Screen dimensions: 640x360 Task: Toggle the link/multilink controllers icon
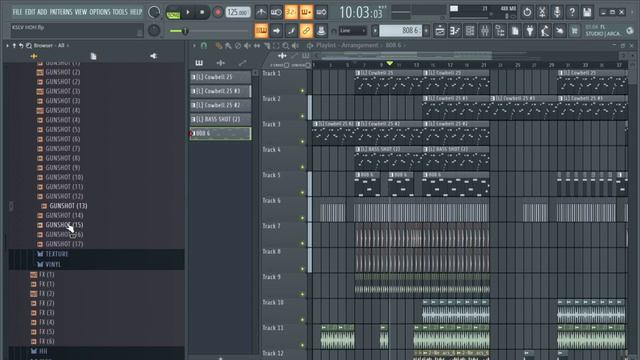pos(306,31)
